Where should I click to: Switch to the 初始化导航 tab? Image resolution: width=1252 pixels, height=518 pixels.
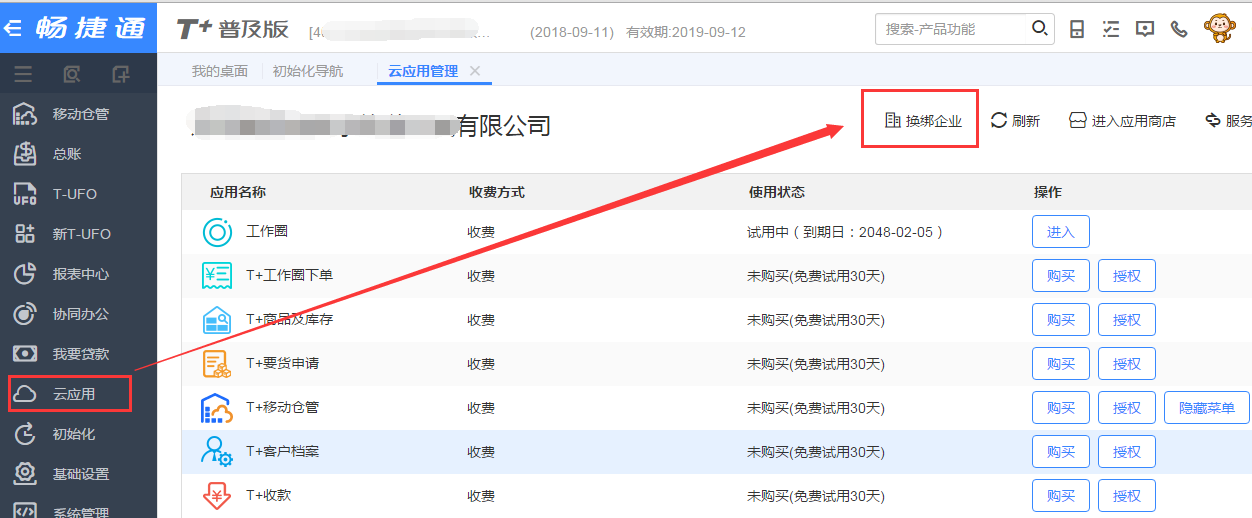point(308,71)
